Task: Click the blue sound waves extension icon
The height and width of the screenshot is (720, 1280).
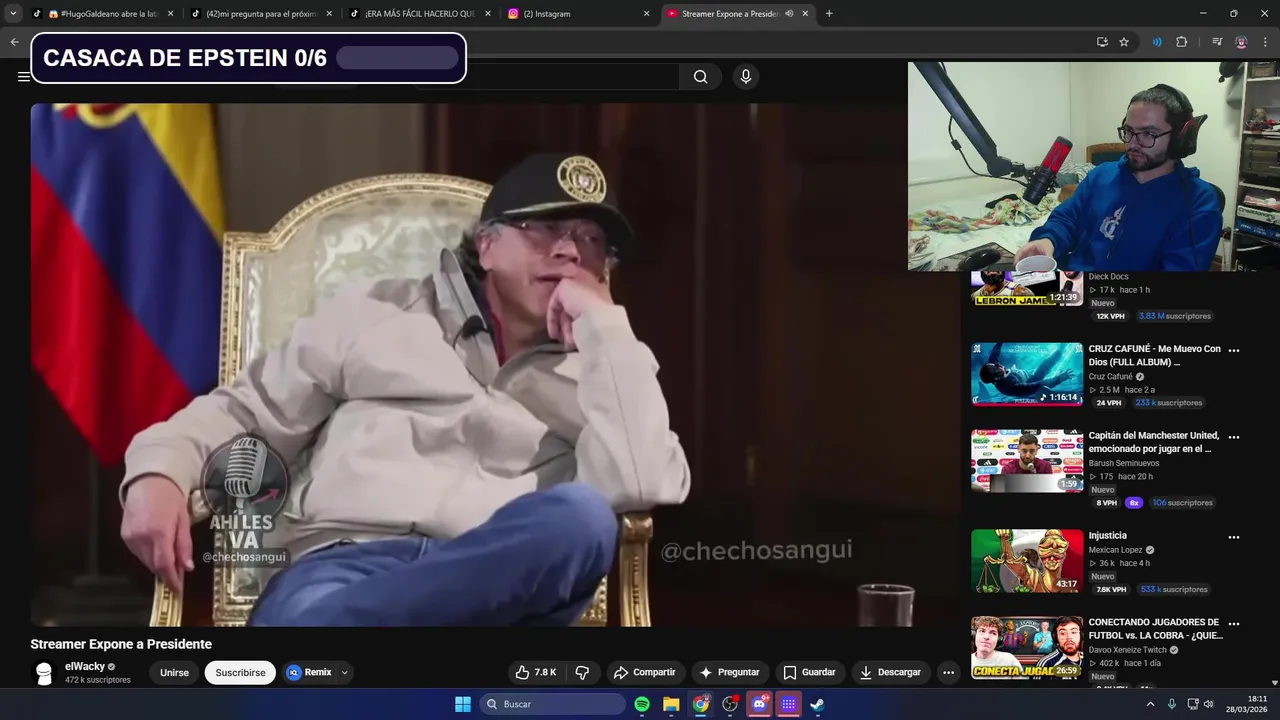Action: point(1157,42)
